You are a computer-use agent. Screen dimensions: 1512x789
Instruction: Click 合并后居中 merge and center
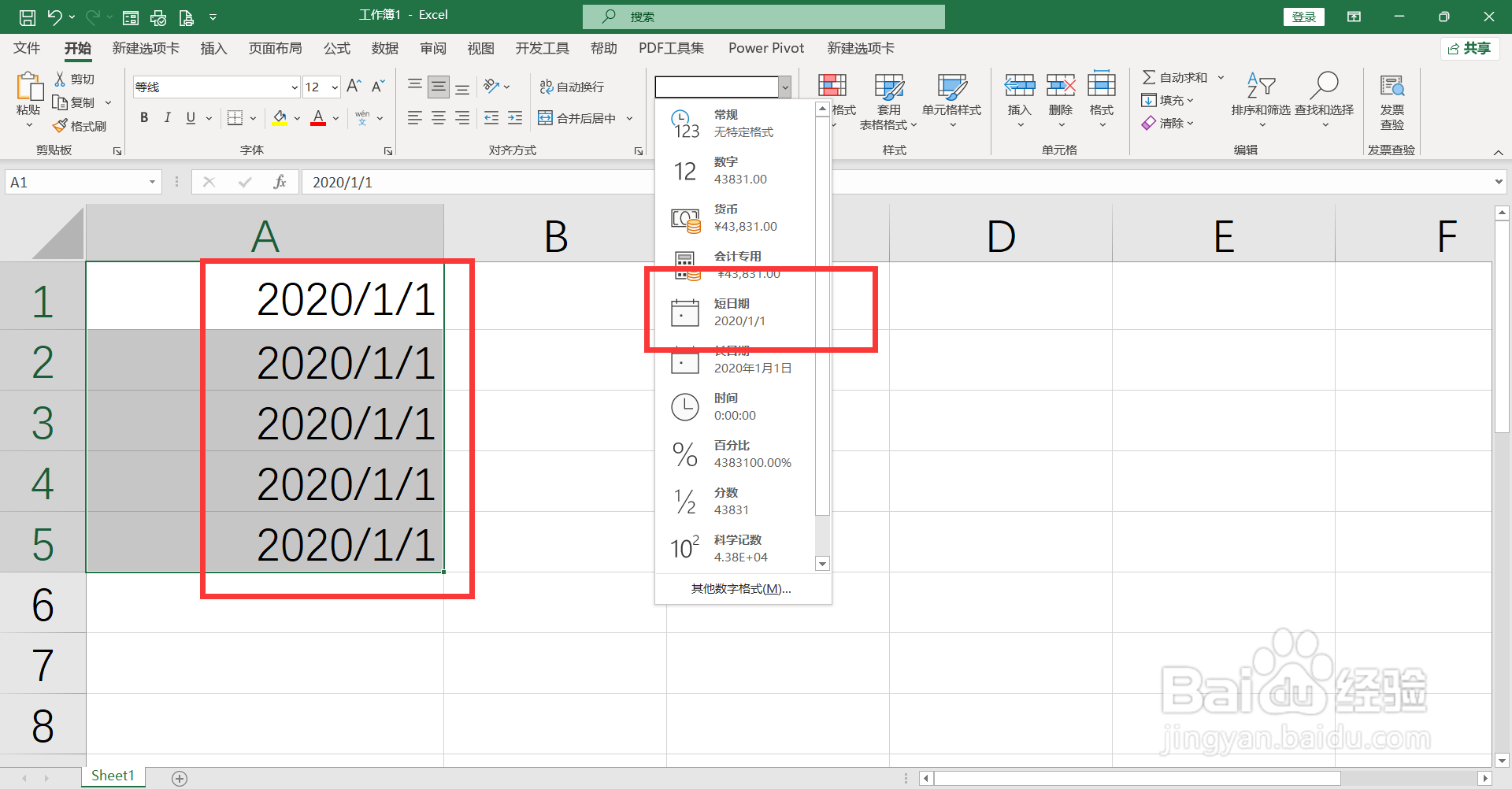577,118
